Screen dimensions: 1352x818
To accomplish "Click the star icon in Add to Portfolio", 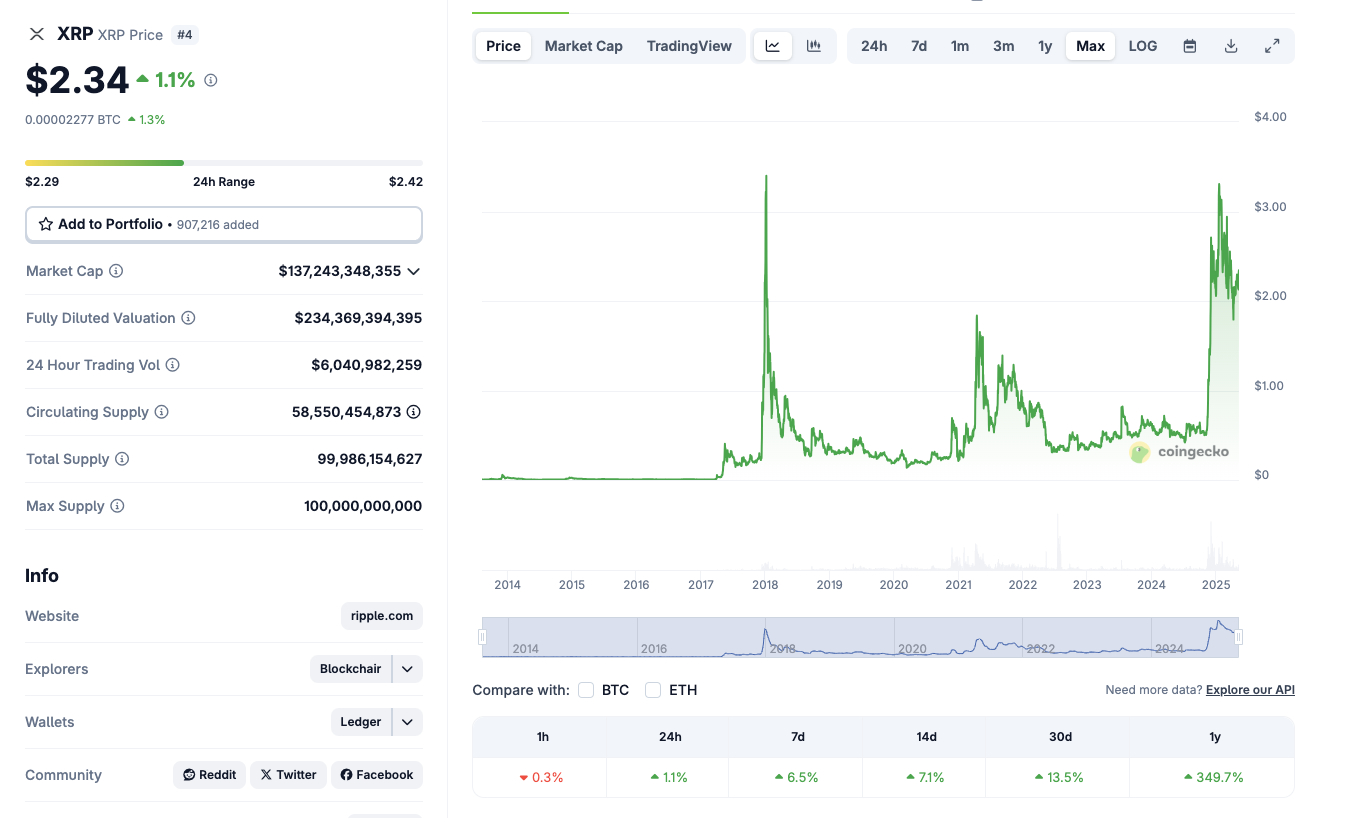I will click(46, 224).
